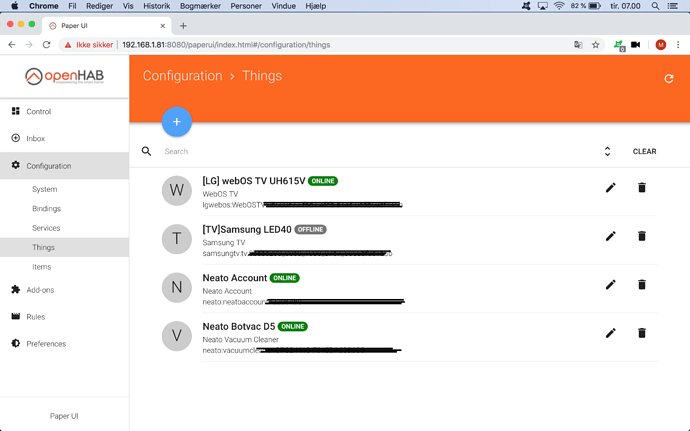
Task: Click the green extension icon in toolbar
Action: (x=619, y=45)
